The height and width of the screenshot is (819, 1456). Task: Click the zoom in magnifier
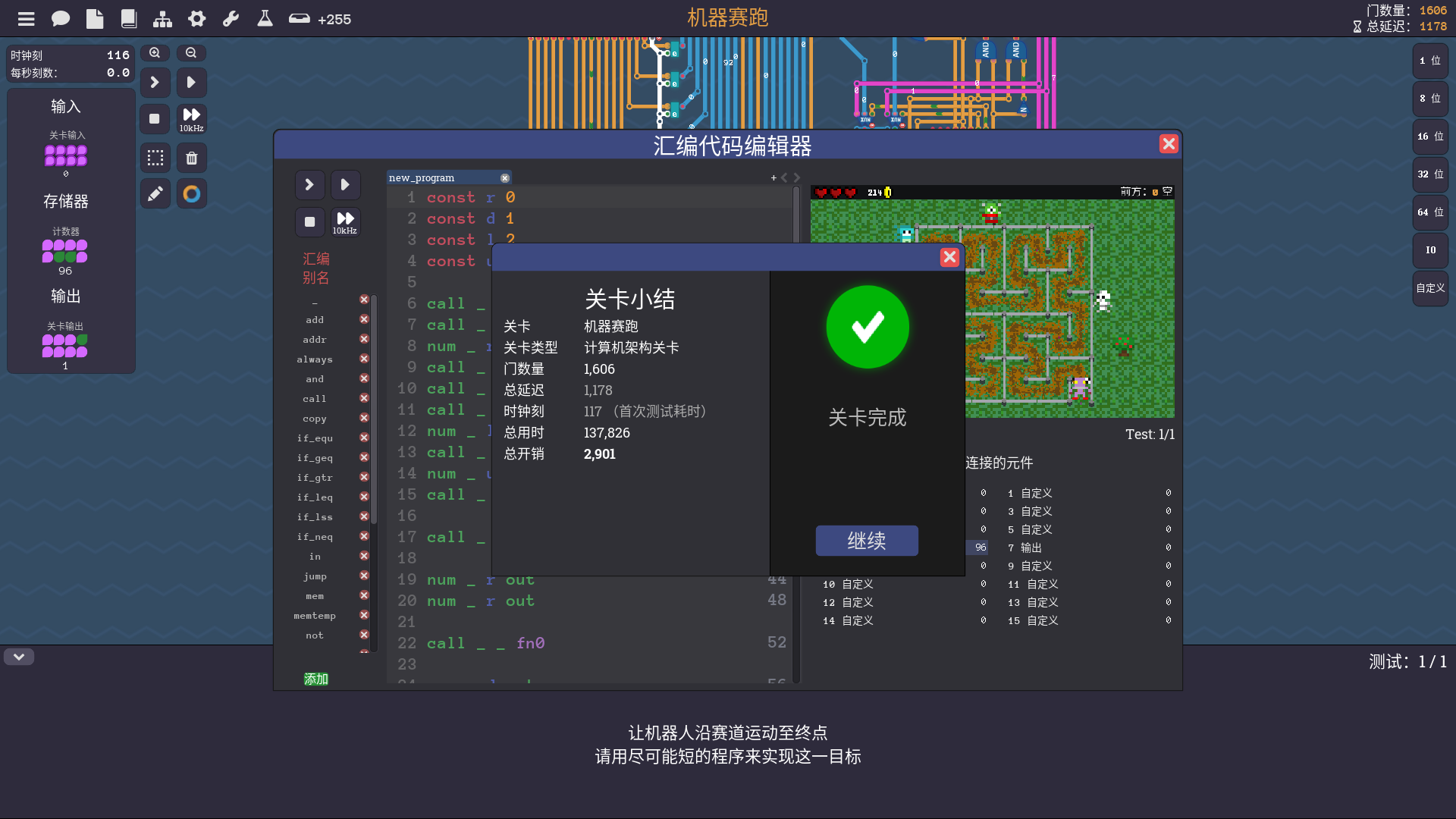(x=155, y=53)
